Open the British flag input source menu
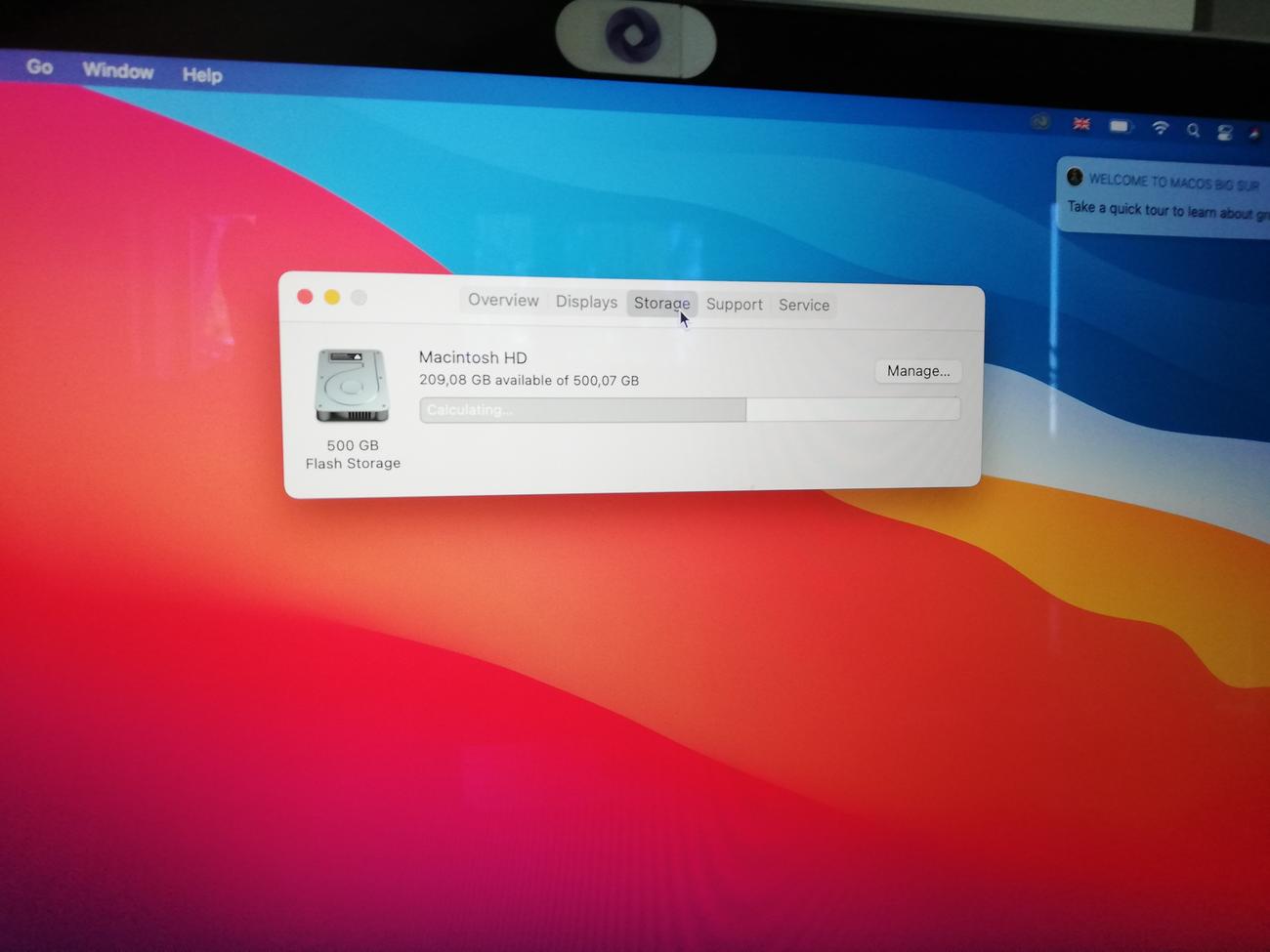1270x952 pixels. click(x=1081, y=124)
